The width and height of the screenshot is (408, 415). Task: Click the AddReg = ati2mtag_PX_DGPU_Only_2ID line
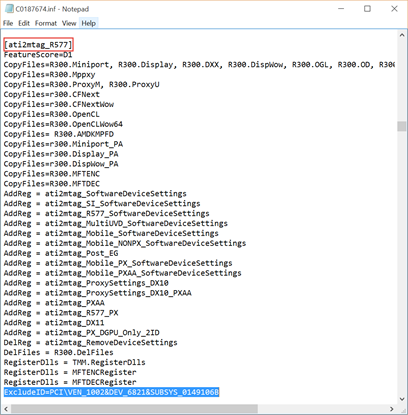click(x=82, y=332)
